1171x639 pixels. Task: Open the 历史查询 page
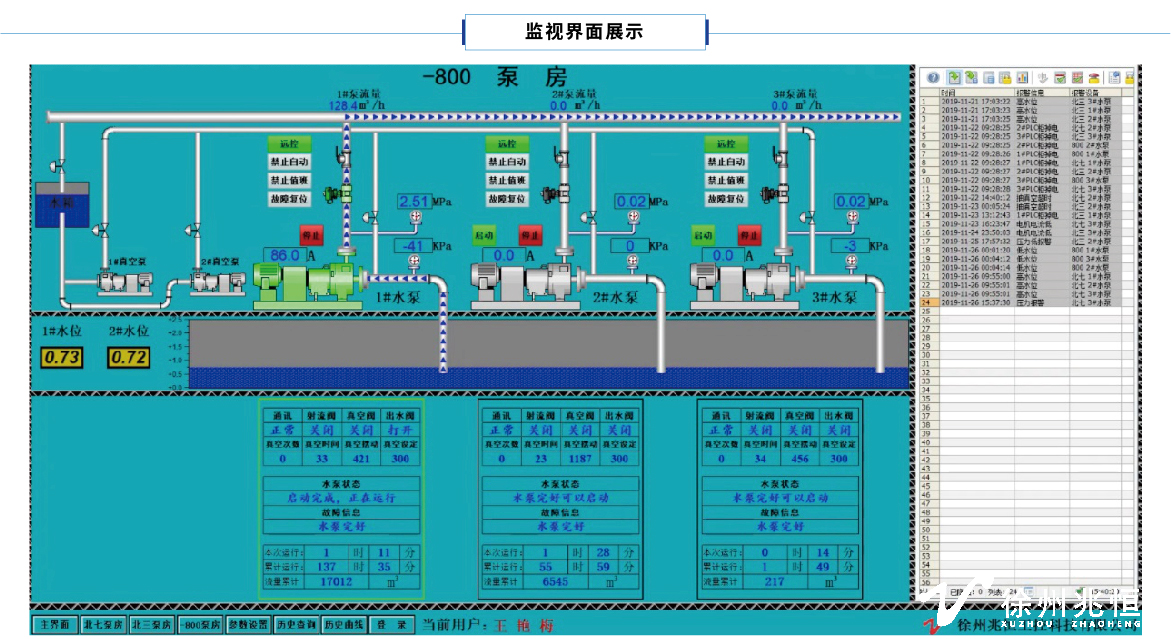(297, 625)
